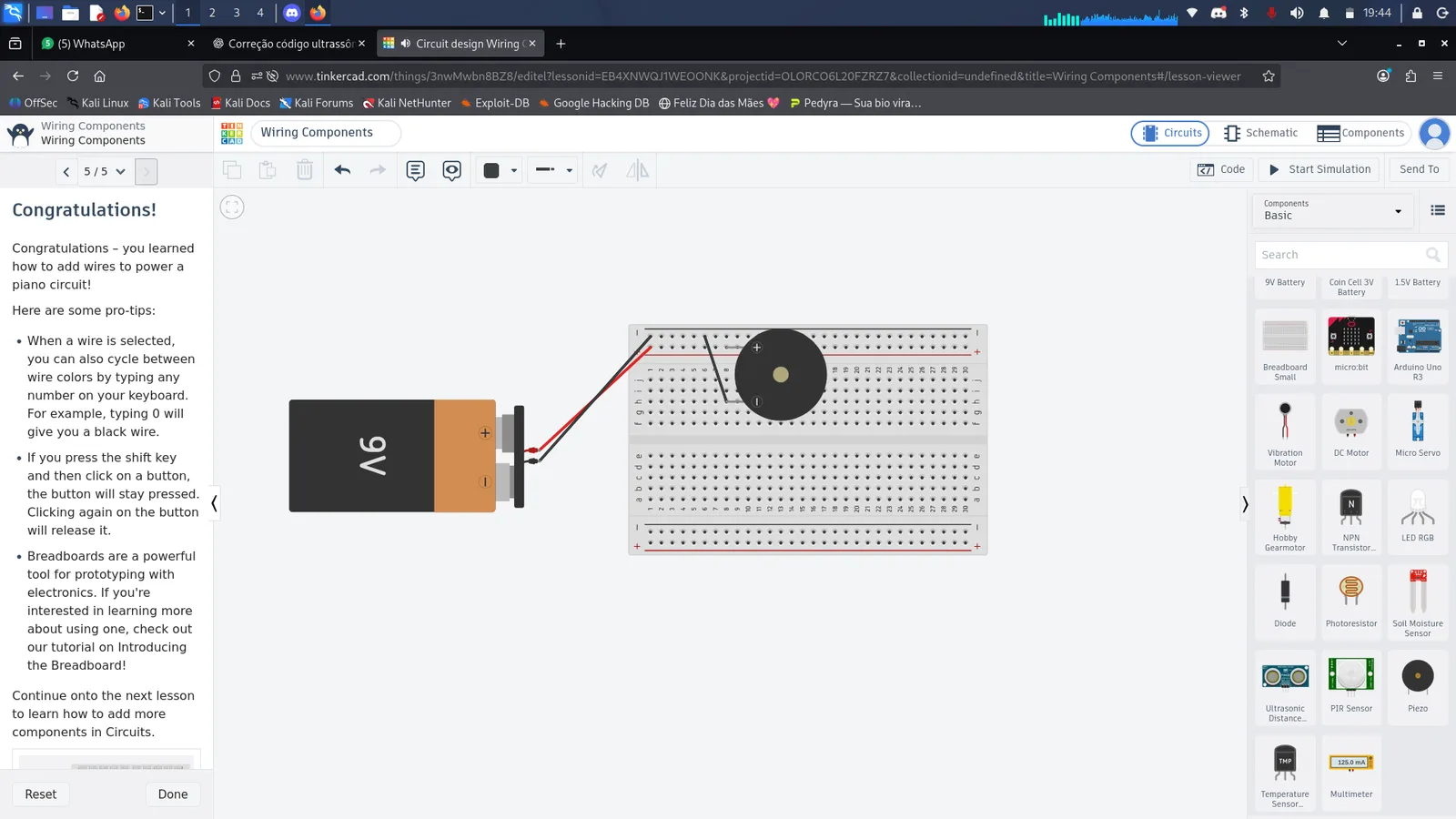Select the Photoresistor component
1456x819 pixels.
coord(1351,602)
